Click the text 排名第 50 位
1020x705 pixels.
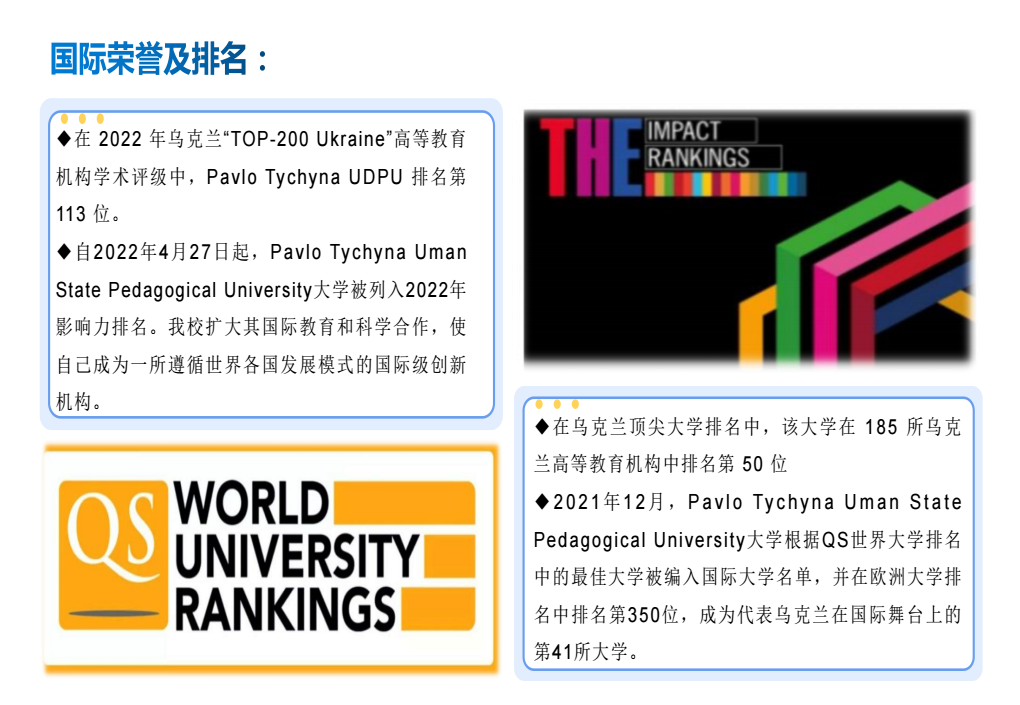732,464
